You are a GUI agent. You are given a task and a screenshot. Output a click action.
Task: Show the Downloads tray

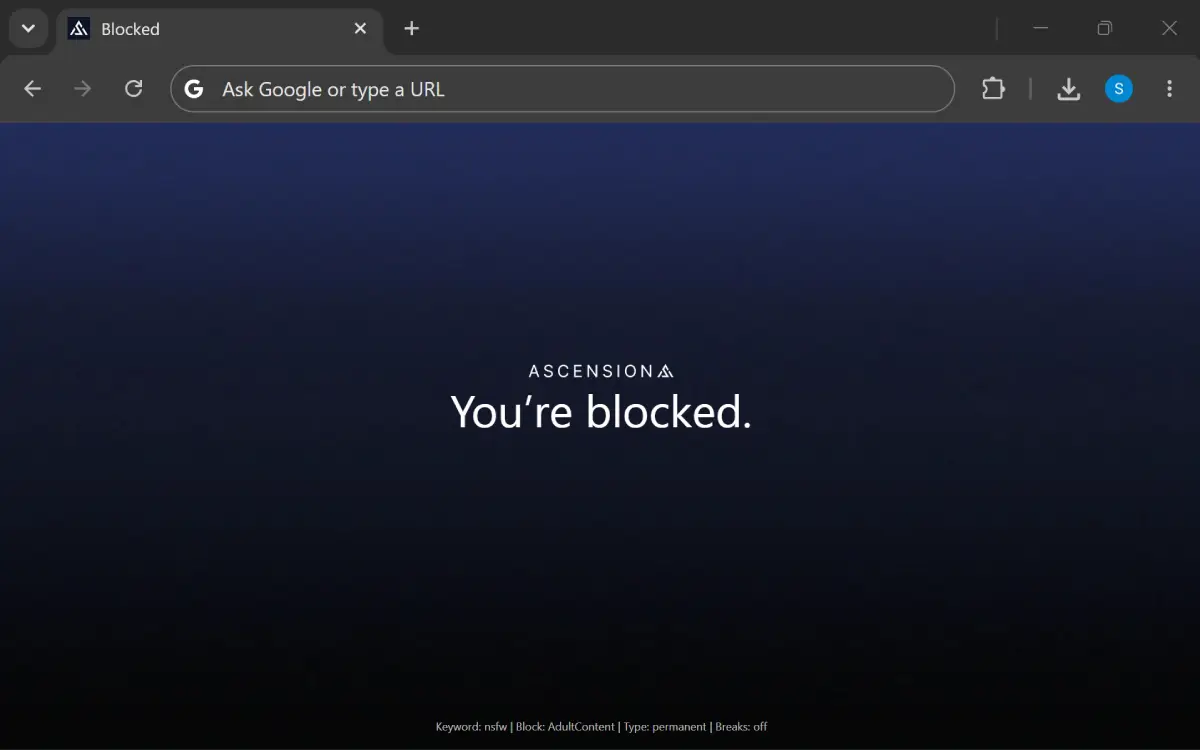pyautogui.click(x=1069, y=89)
